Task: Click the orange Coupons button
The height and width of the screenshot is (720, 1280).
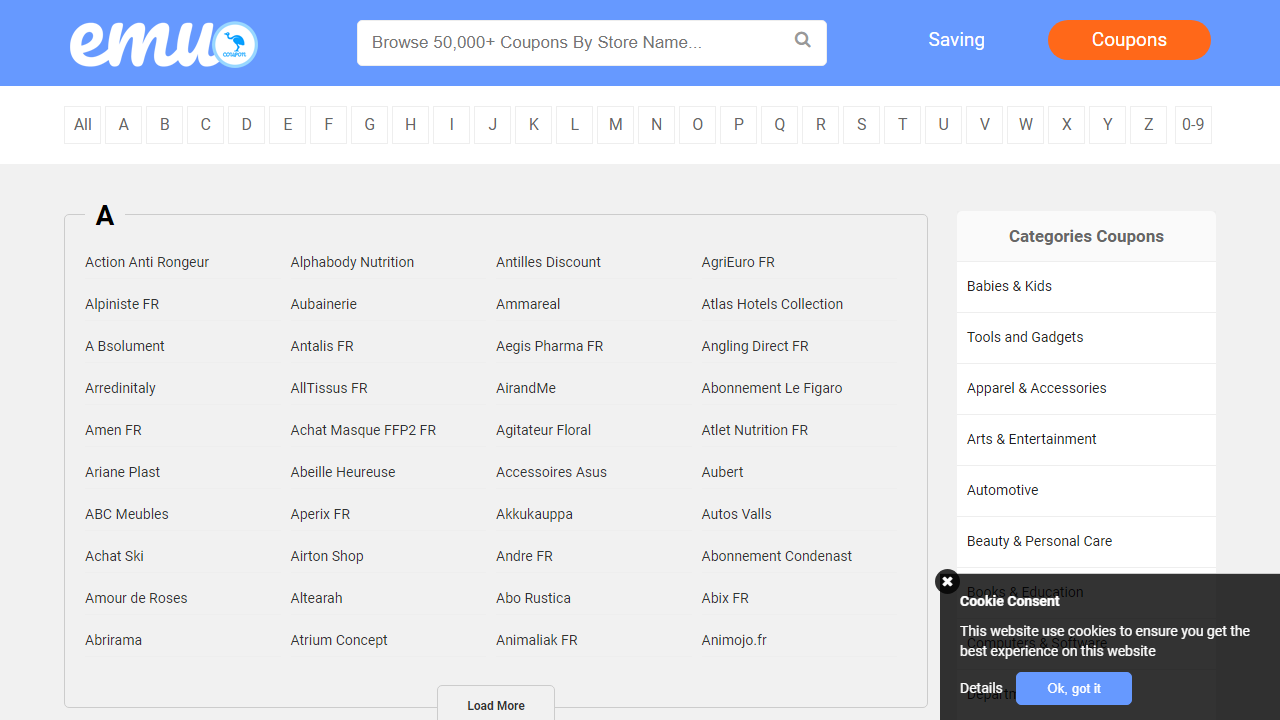Action: [x=1129, y=40]
